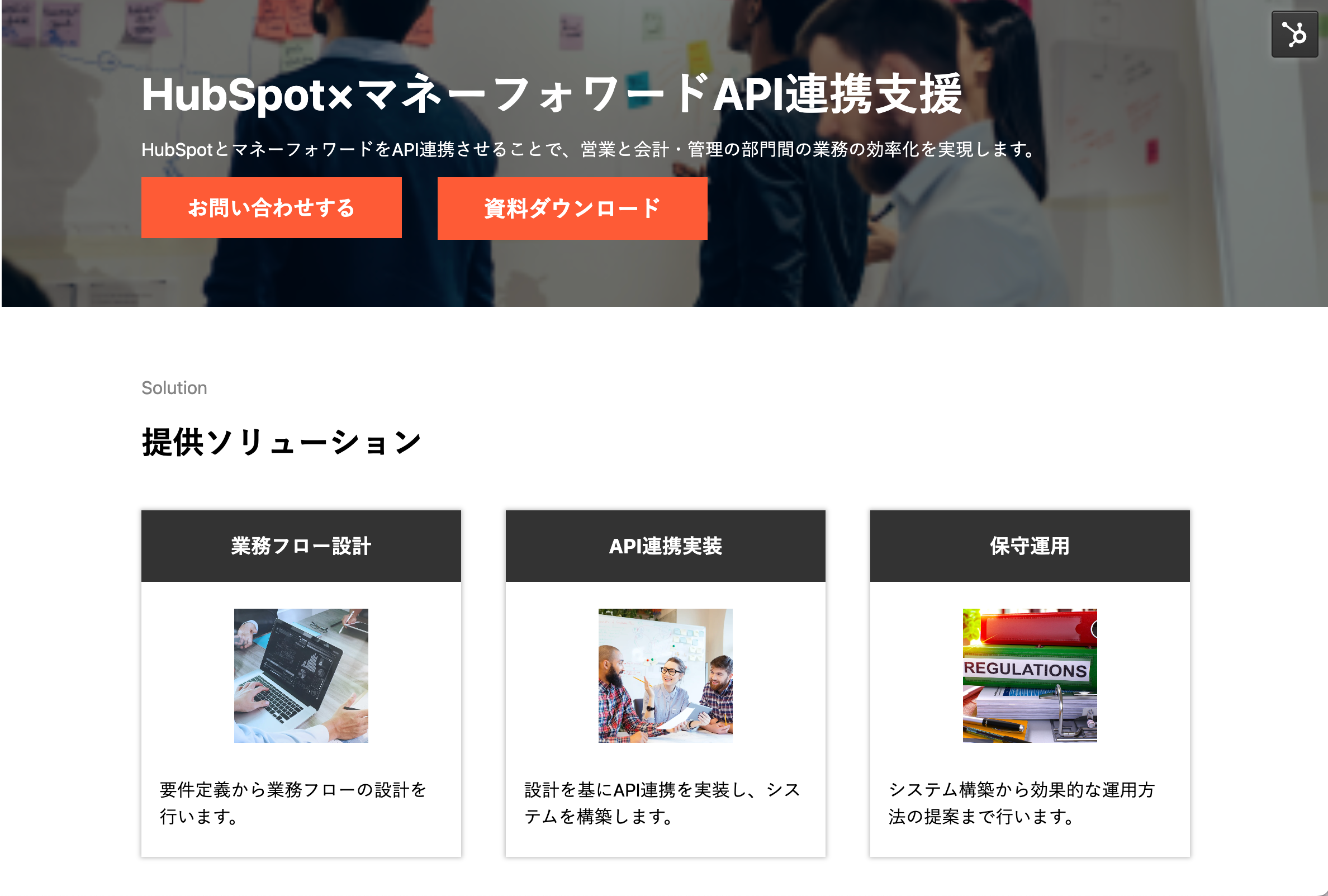Select the API連携実装 card header
Screen dimensions: 1328x896
coord(665,546)
